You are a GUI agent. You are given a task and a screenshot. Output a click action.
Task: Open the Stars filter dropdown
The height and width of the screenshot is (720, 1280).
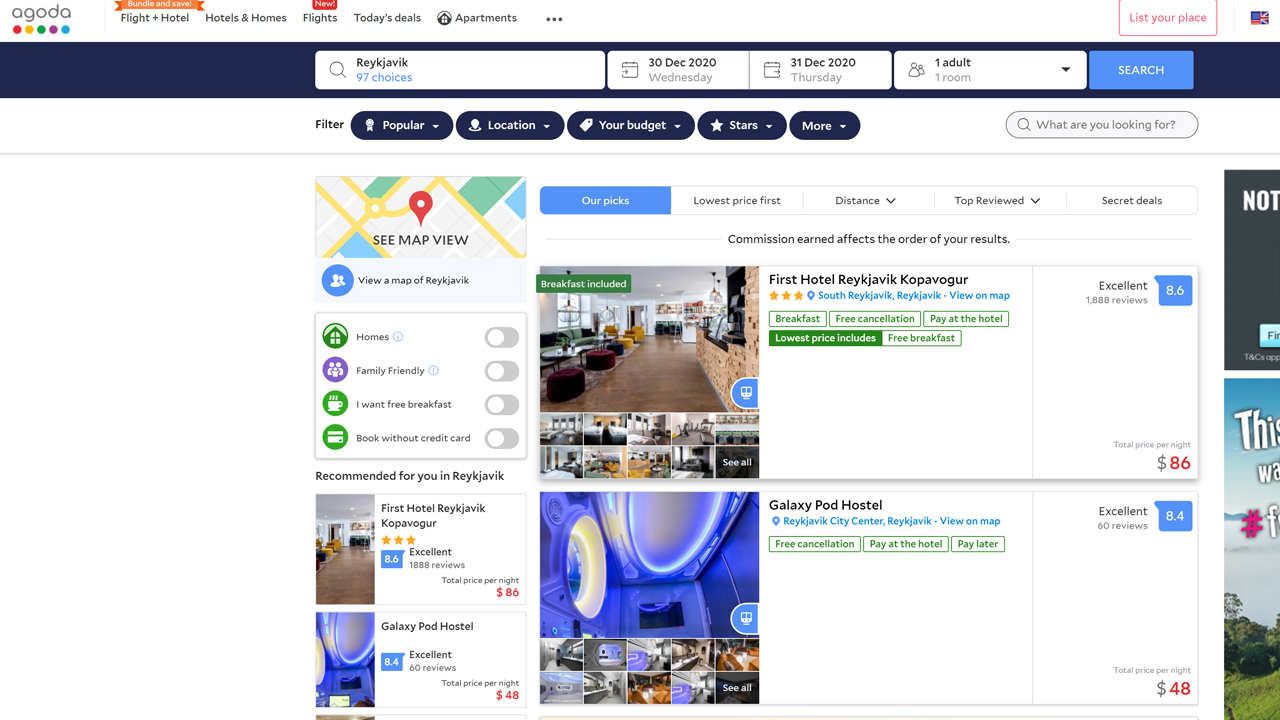tap(741, 125)
